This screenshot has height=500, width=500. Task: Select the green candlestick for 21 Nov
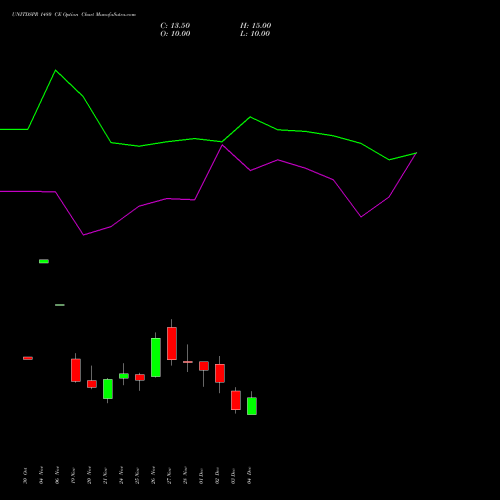(108, 389)
